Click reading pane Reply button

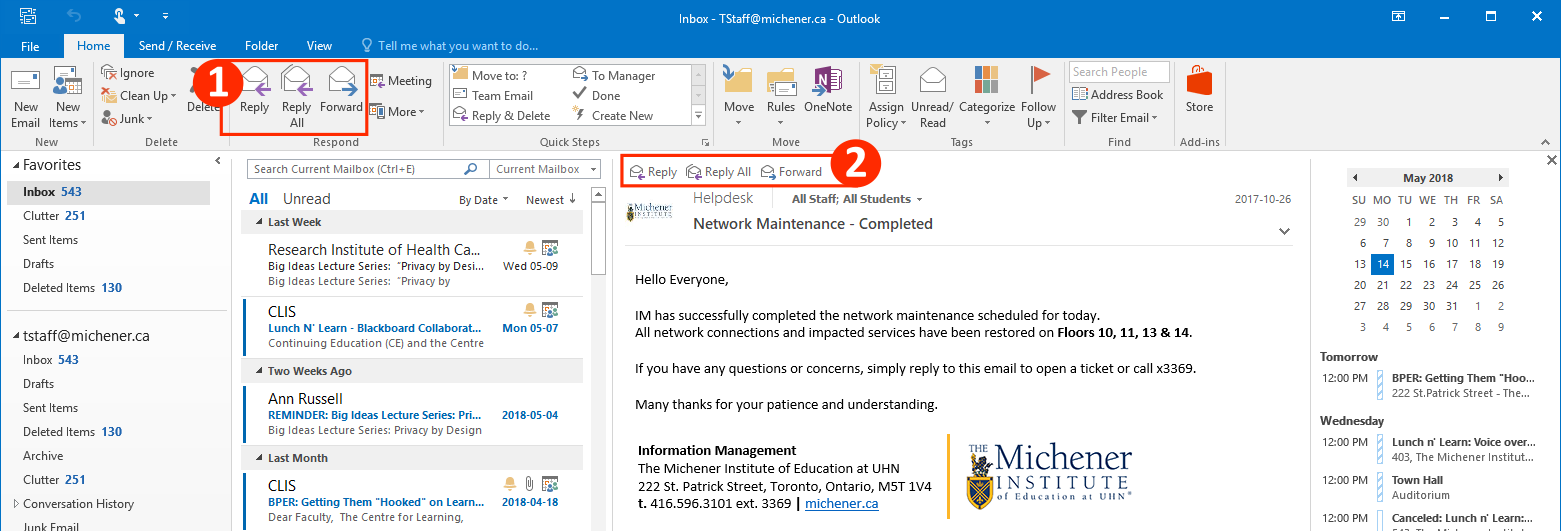click(653, 172)
